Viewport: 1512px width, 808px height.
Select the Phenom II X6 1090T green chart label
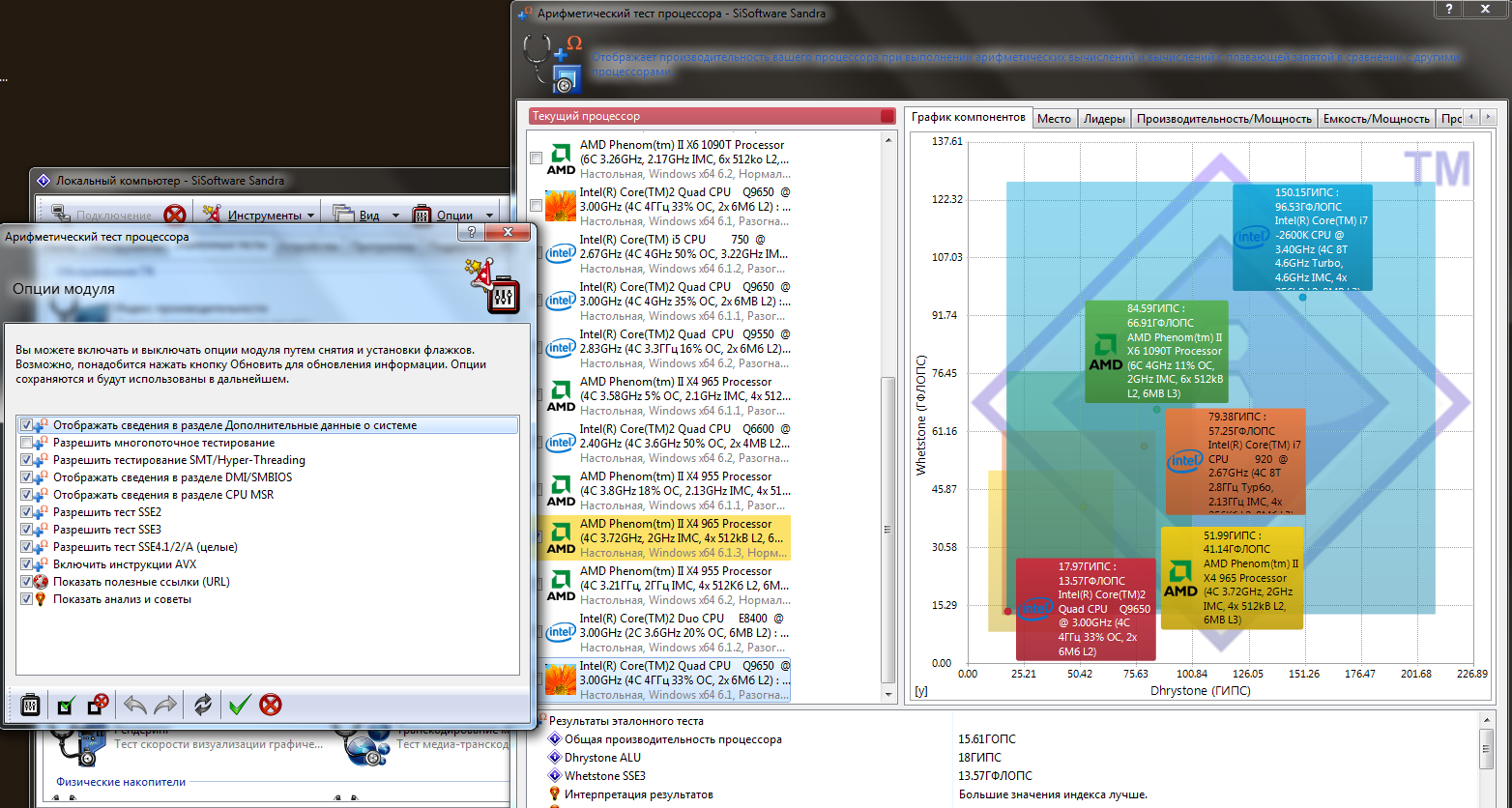1156,352
